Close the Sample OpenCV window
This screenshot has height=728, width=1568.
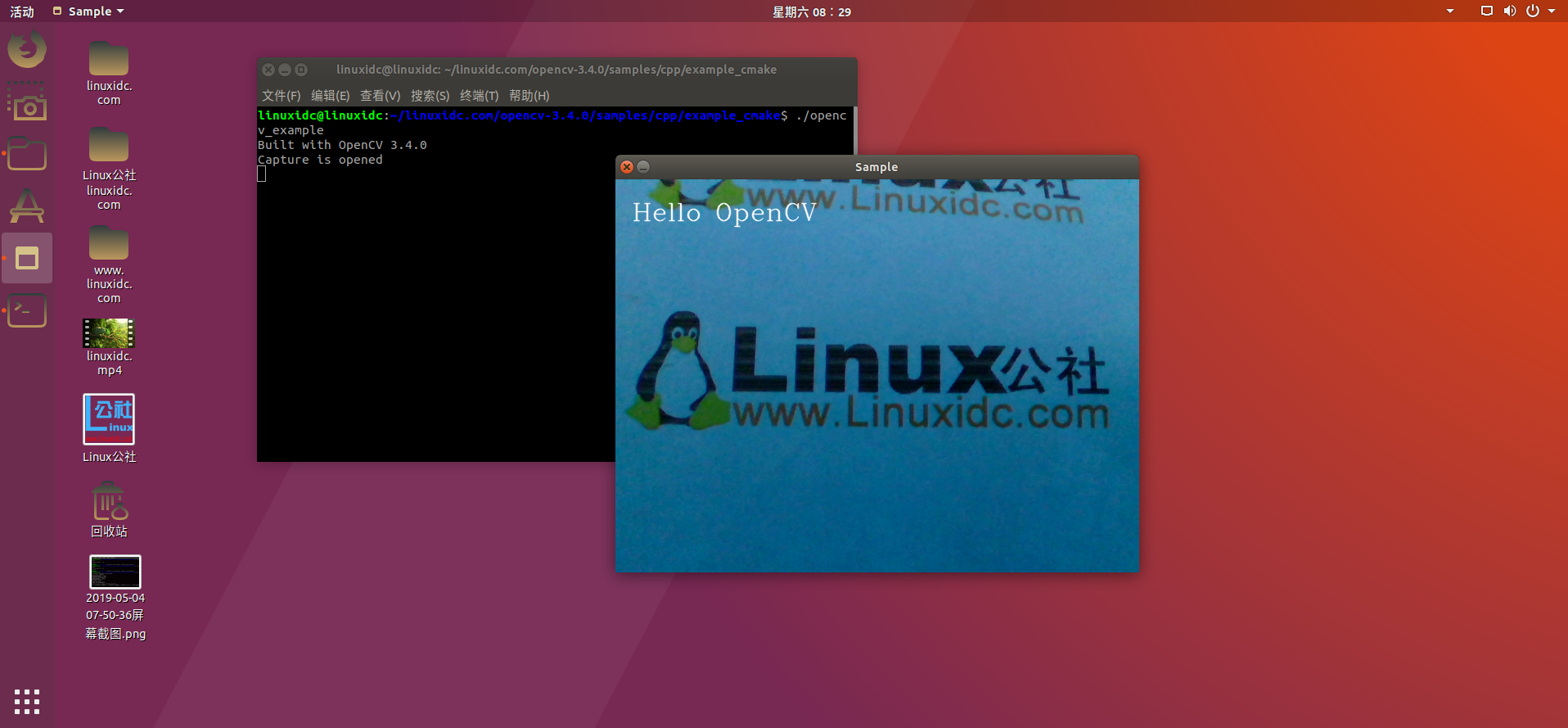tap(627, 167)
